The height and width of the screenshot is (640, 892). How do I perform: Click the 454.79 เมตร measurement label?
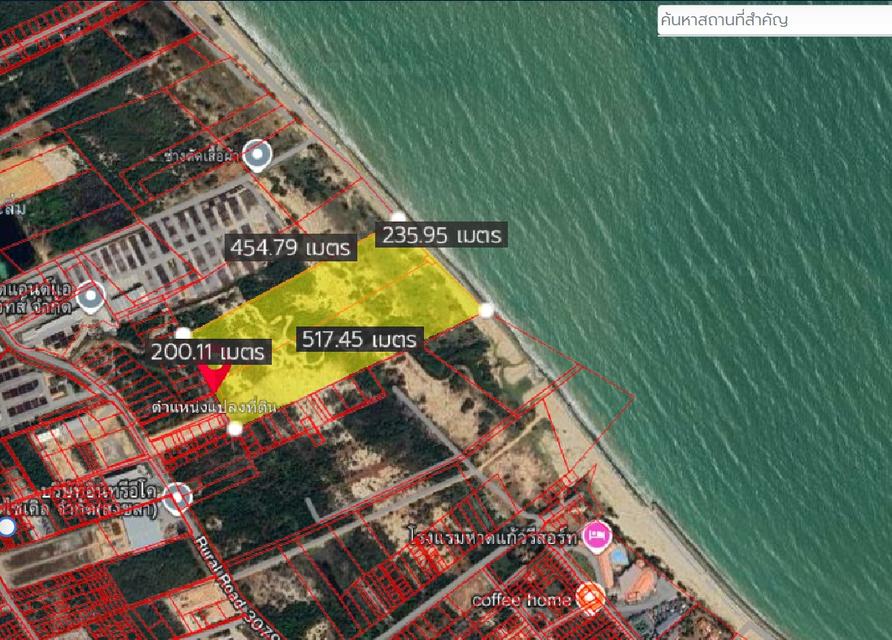(x=291, y=248)
